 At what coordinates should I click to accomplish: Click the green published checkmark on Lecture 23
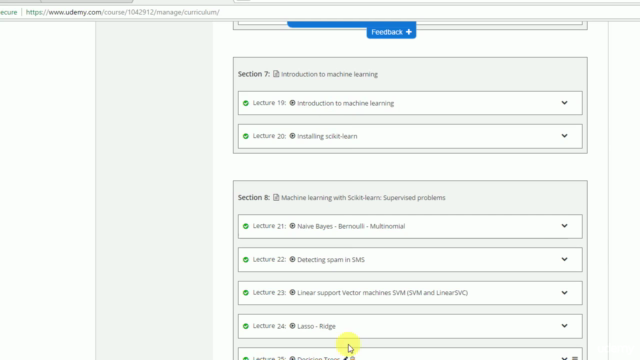(x=246, y=293)
